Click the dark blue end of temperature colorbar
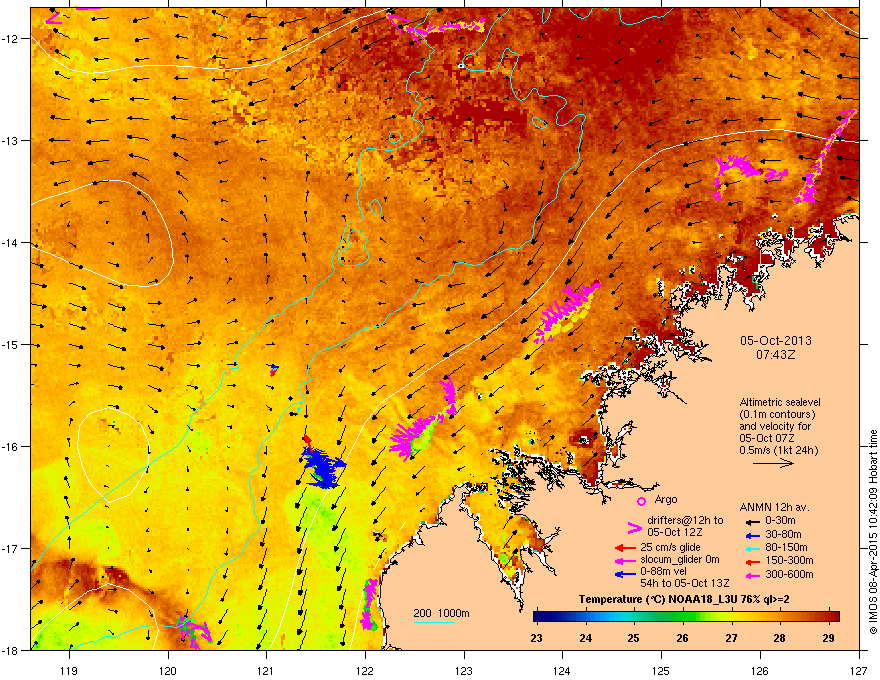880x680 pixels. [540, 617]
